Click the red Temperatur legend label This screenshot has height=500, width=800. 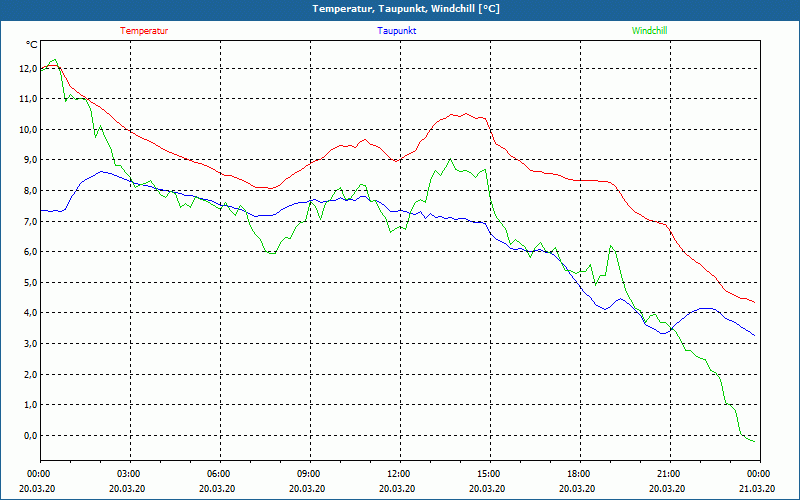pyautogui.click(x=144, y=31)
